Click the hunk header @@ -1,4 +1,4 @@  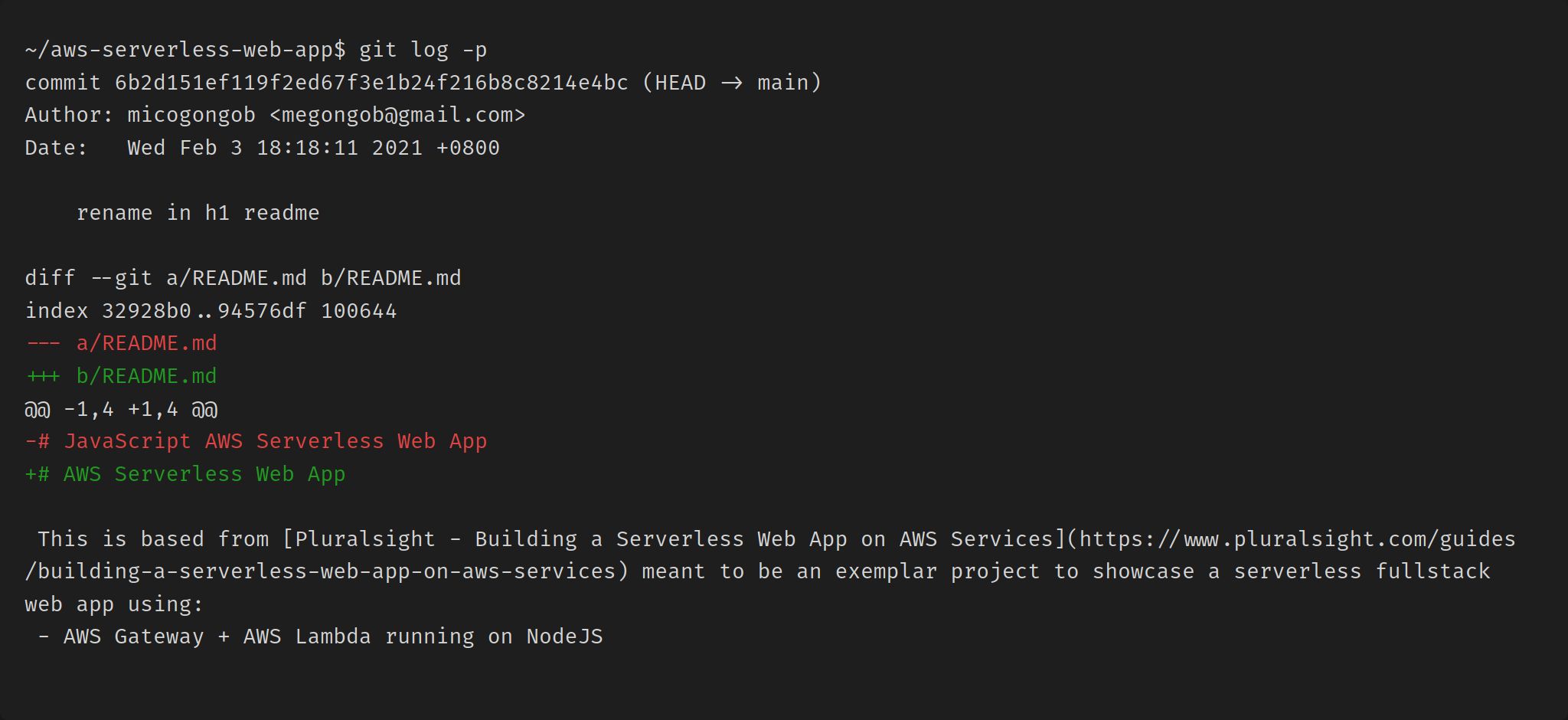pyautogui.click(x=121, y=409)
